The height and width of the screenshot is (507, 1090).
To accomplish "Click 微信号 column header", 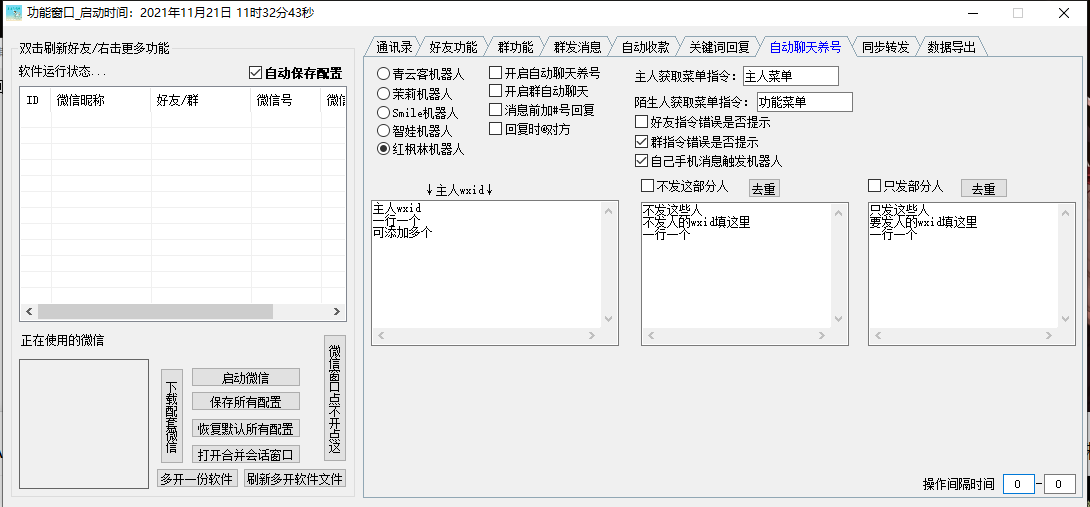I will pyautogui.click(x=286, y=100).
